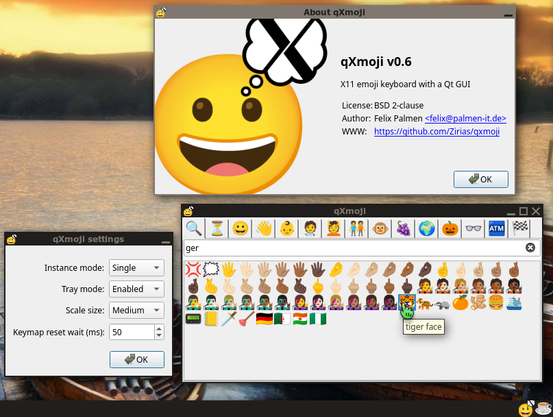This screenshot has height=417, width=553.
Task: Pick the plunger emoji
Action: (247, 319)
